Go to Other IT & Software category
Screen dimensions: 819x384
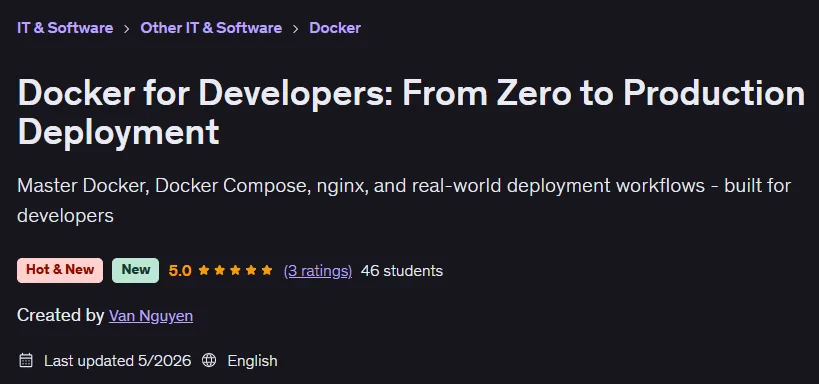point(211,28)
